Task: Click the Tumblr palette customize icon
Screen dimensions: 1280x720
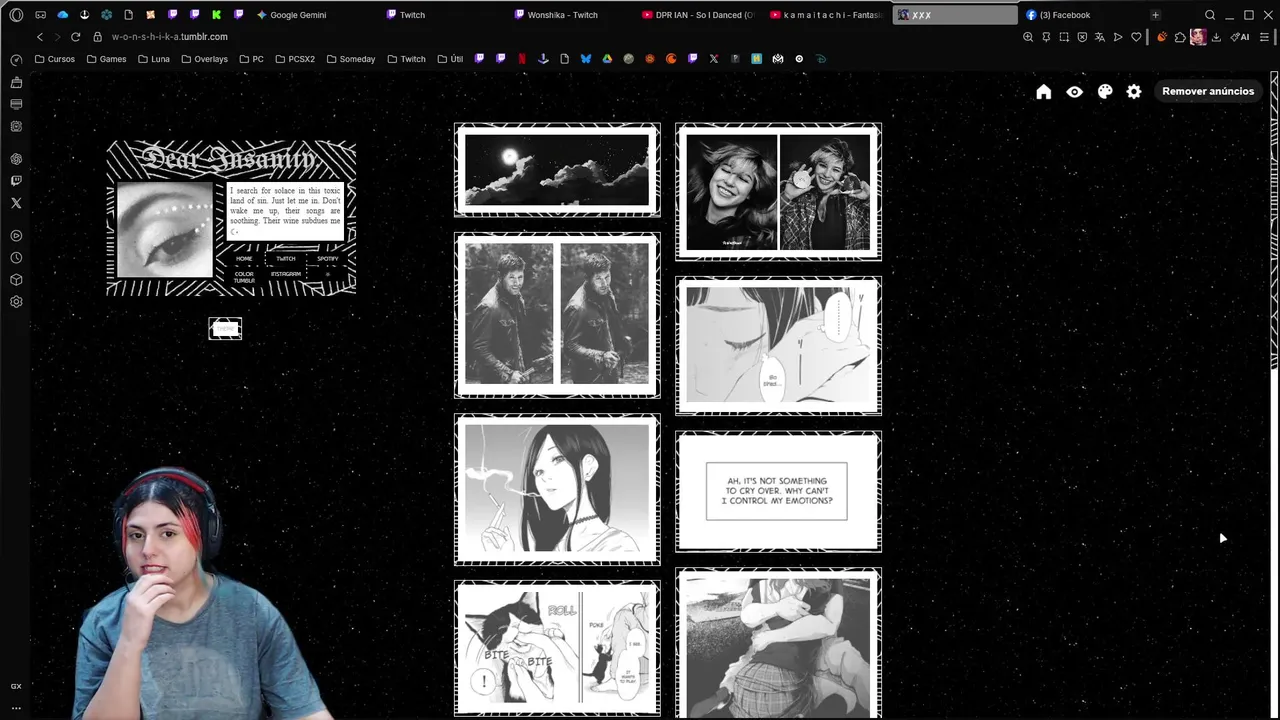Action: (x=1105, y=91)
